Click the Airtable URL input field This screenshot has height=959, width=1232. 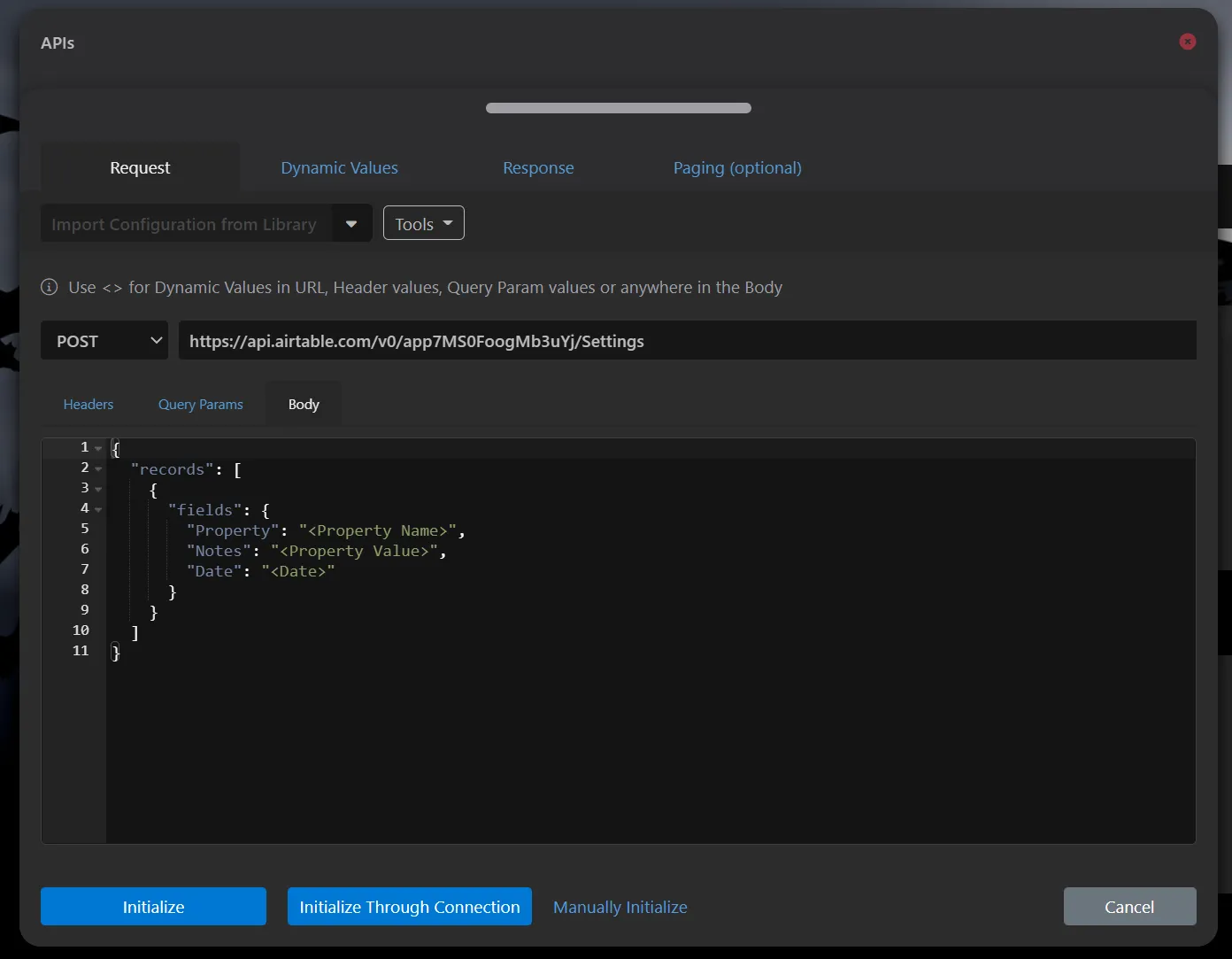pyautogui.click(x=687, y=340)
